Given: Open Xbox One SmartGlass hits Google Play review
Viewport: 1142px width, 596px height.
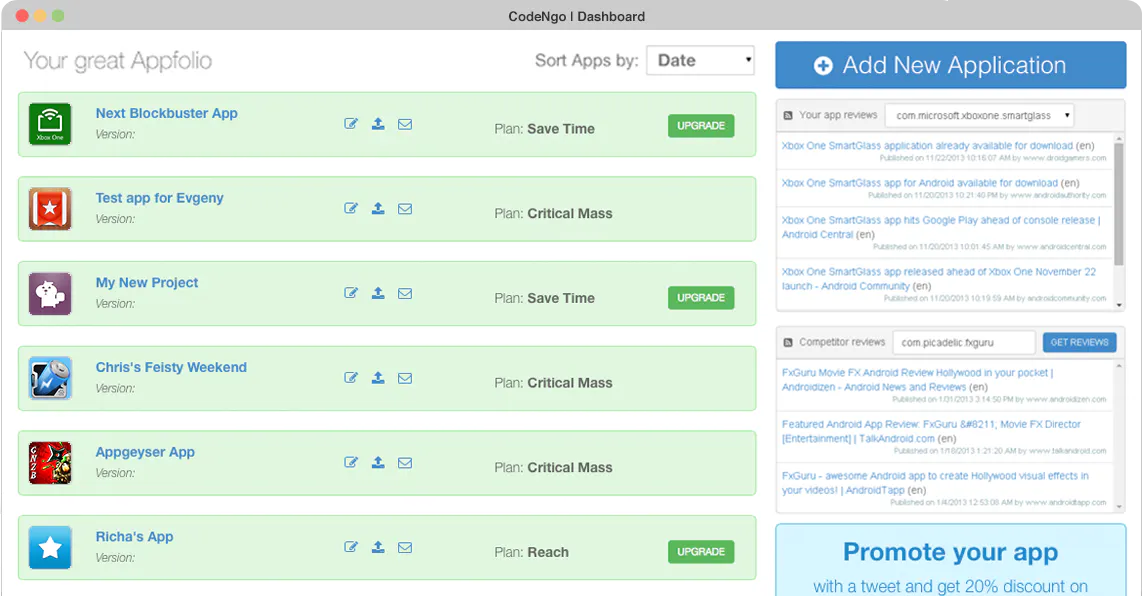Looking at the screenshot, I should pyautogui.click(x=940, y=227).
